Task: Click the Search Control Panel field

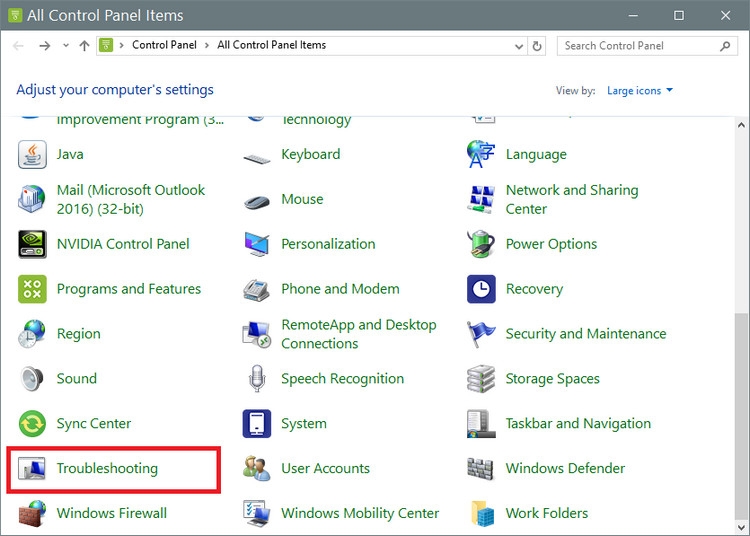Action: pos(647,46)
